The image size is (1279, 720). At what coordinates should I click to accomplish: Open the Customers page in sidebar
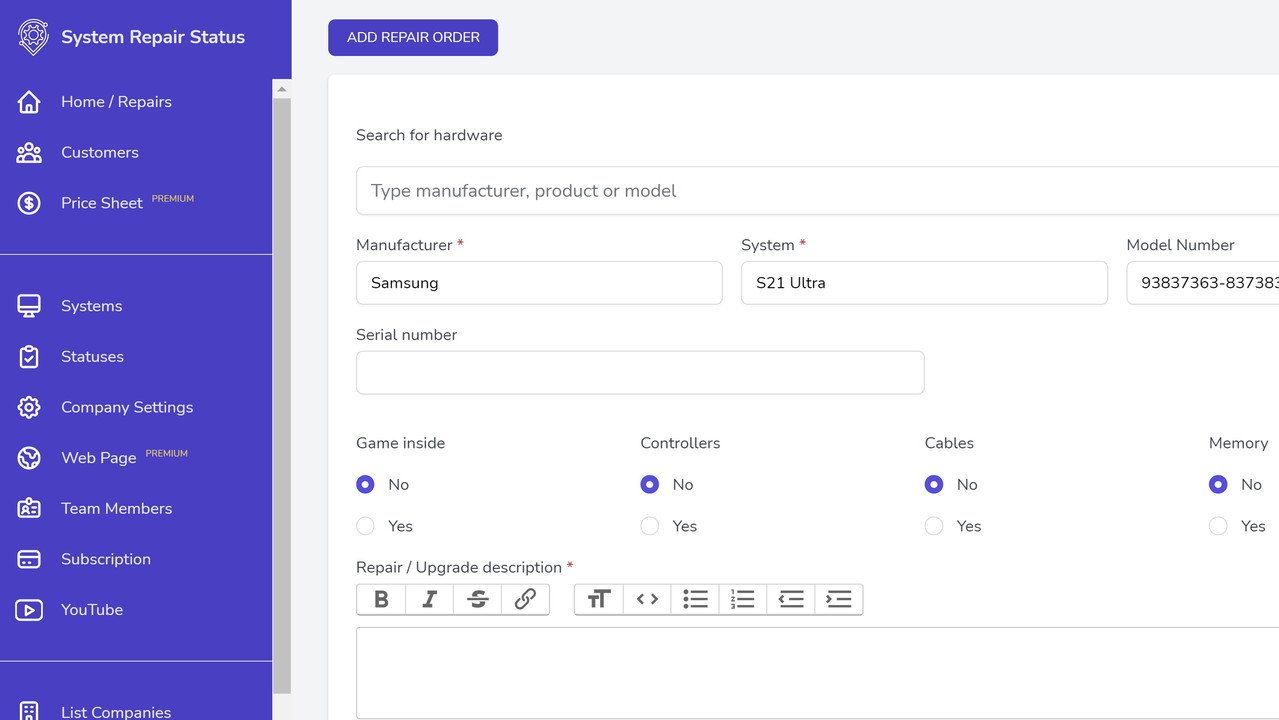99,153
